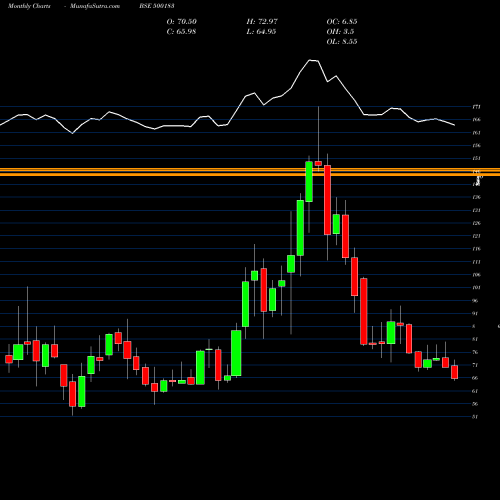Click the 166 price axis label

[476, 120]
